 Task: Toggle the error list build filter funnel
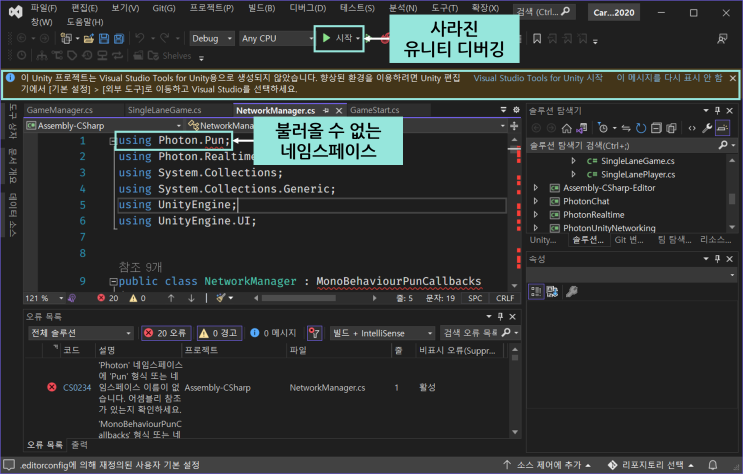point(315,333)
